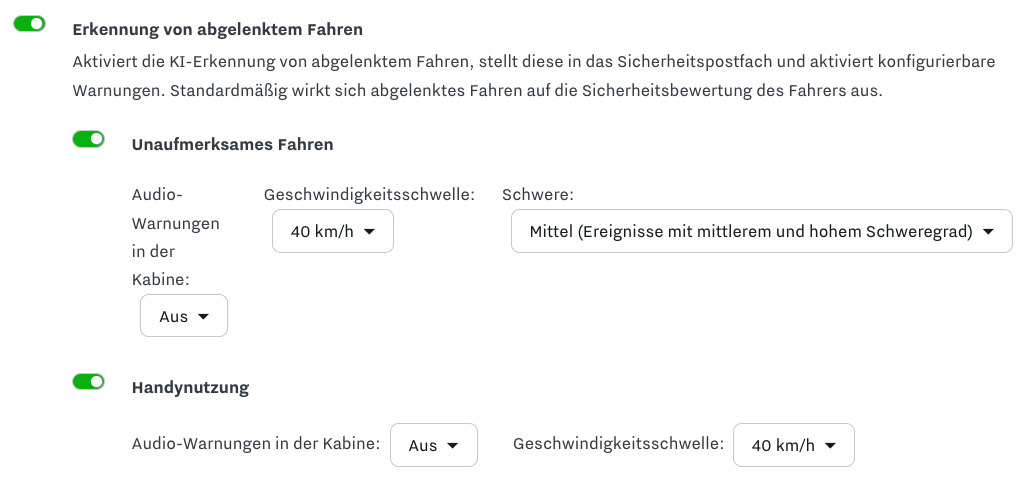Disable the Unaufmerksames Fahren switch
Image resolution: width=1022 pixels, height=480 pixels.
pos(88,139)
